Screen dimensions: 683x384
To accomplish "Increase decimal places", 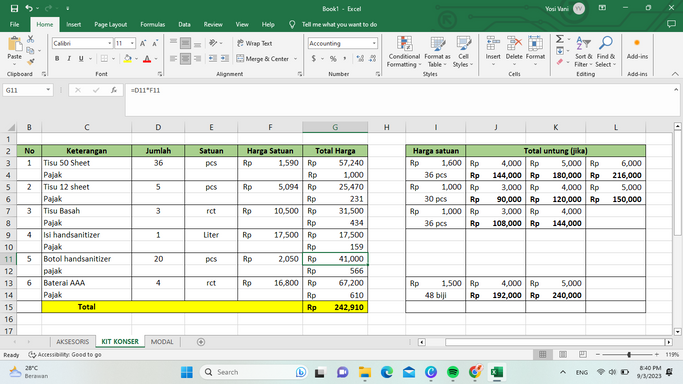I will pos(360,58).
